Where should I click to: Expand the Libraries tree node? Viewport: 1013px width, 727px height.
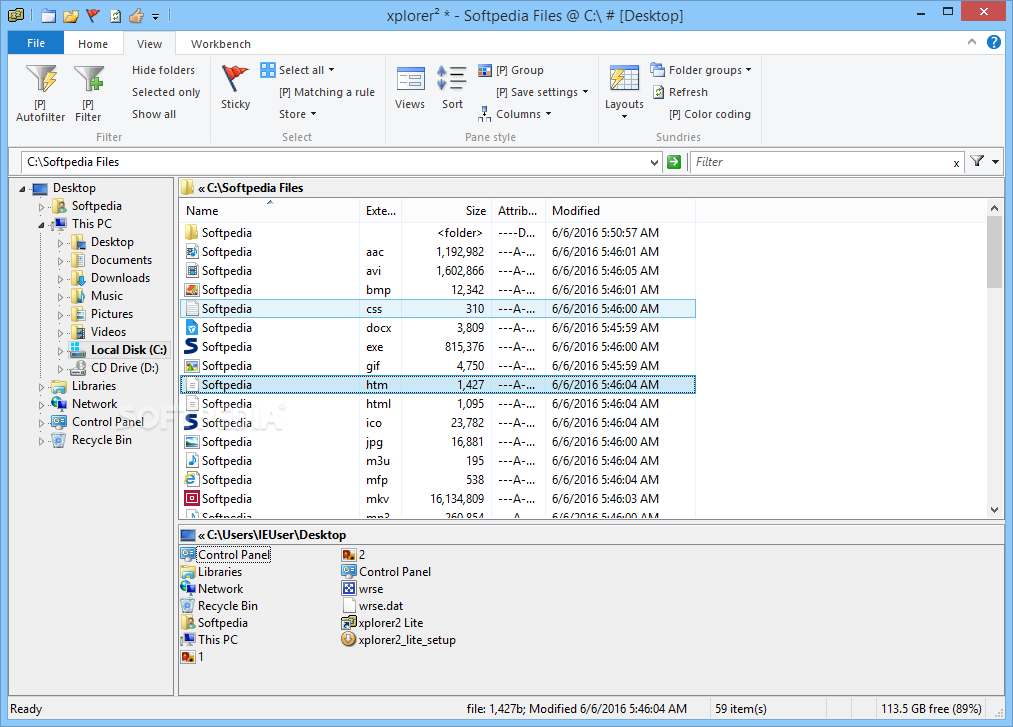41,386
